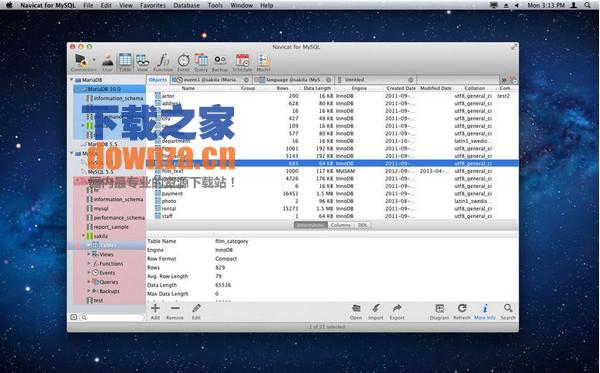Expand the Functions node
Screen dimensions: 600x373
click(89, 263)
